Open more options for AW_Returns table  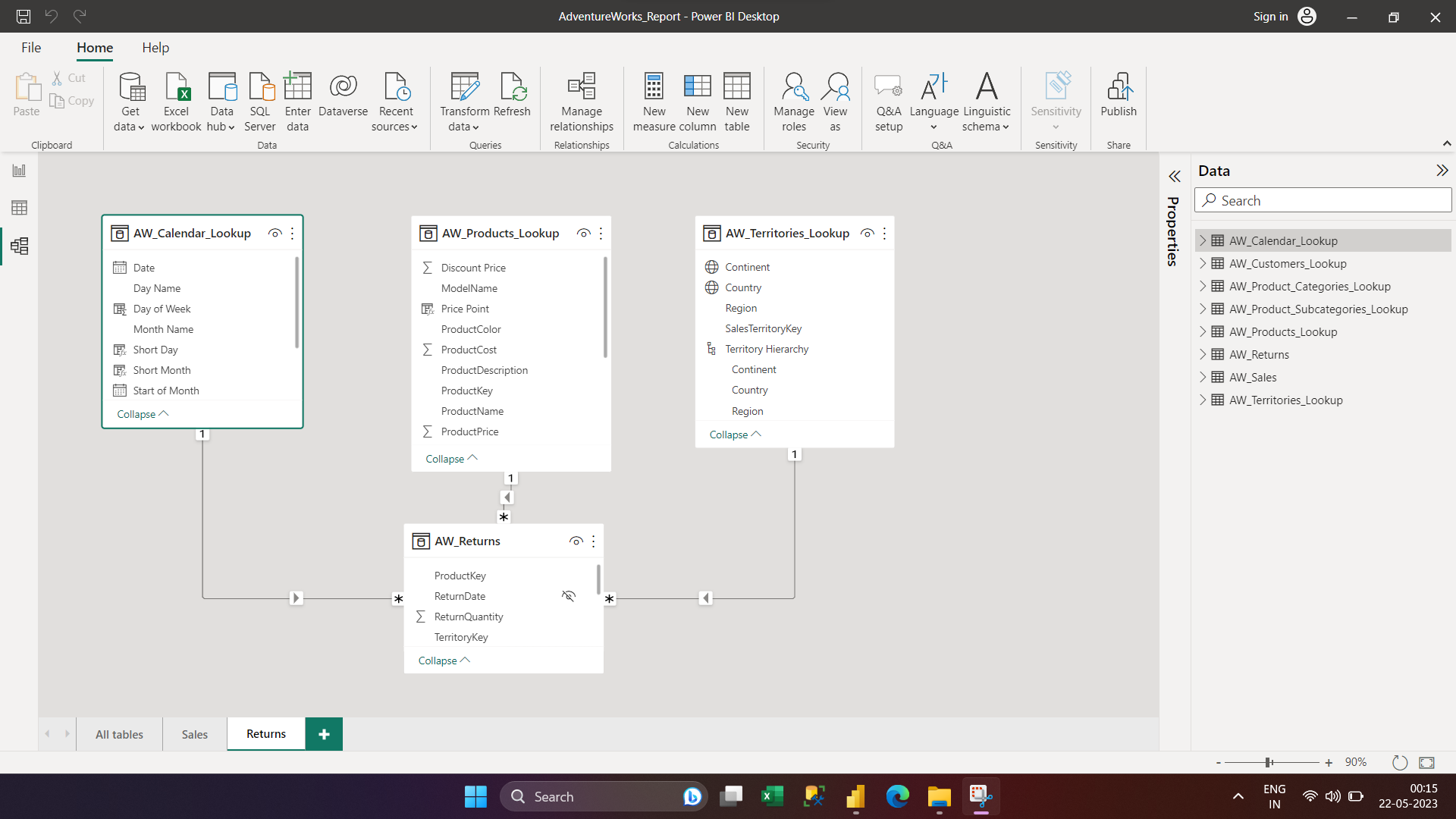pos(593,541)
